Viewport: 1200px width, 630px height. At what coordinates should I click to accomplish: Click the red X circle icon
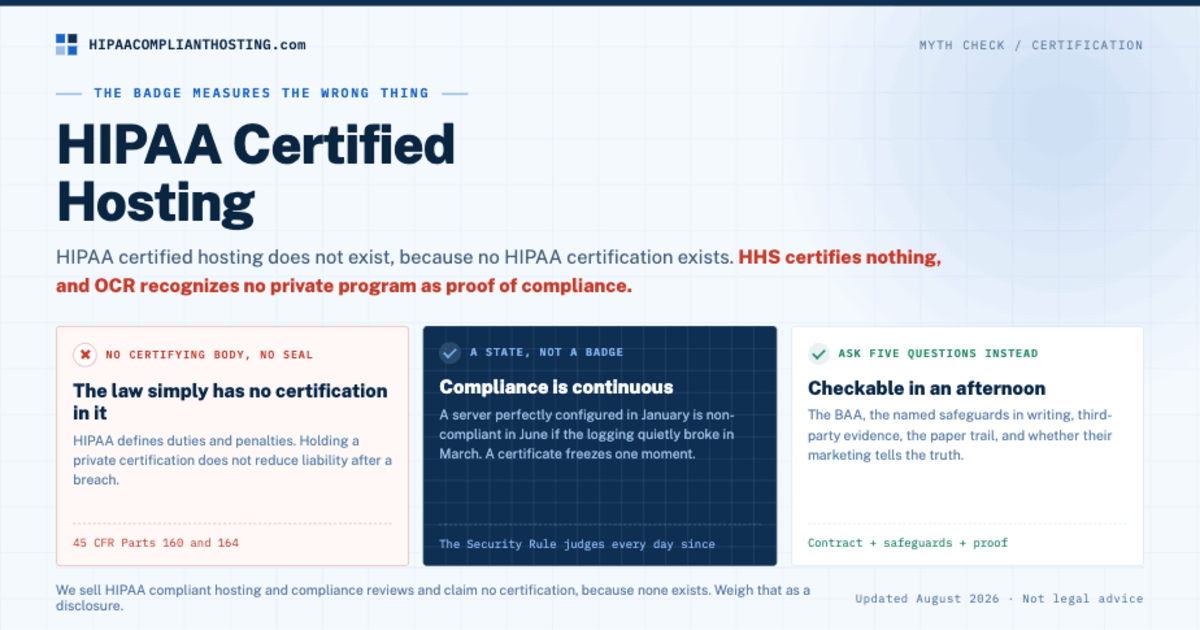(x=85, y=354)
